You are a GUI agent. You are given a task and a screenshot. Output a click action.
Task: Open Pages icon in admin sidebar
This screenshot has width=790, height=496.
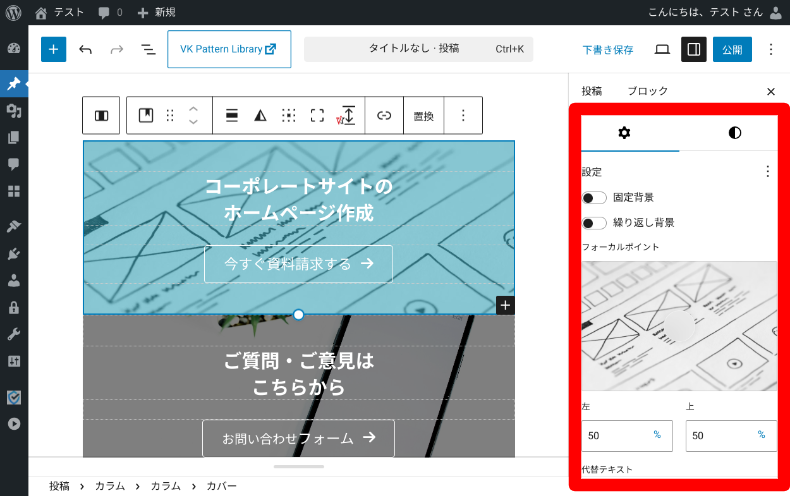click(x=14, y=137)
